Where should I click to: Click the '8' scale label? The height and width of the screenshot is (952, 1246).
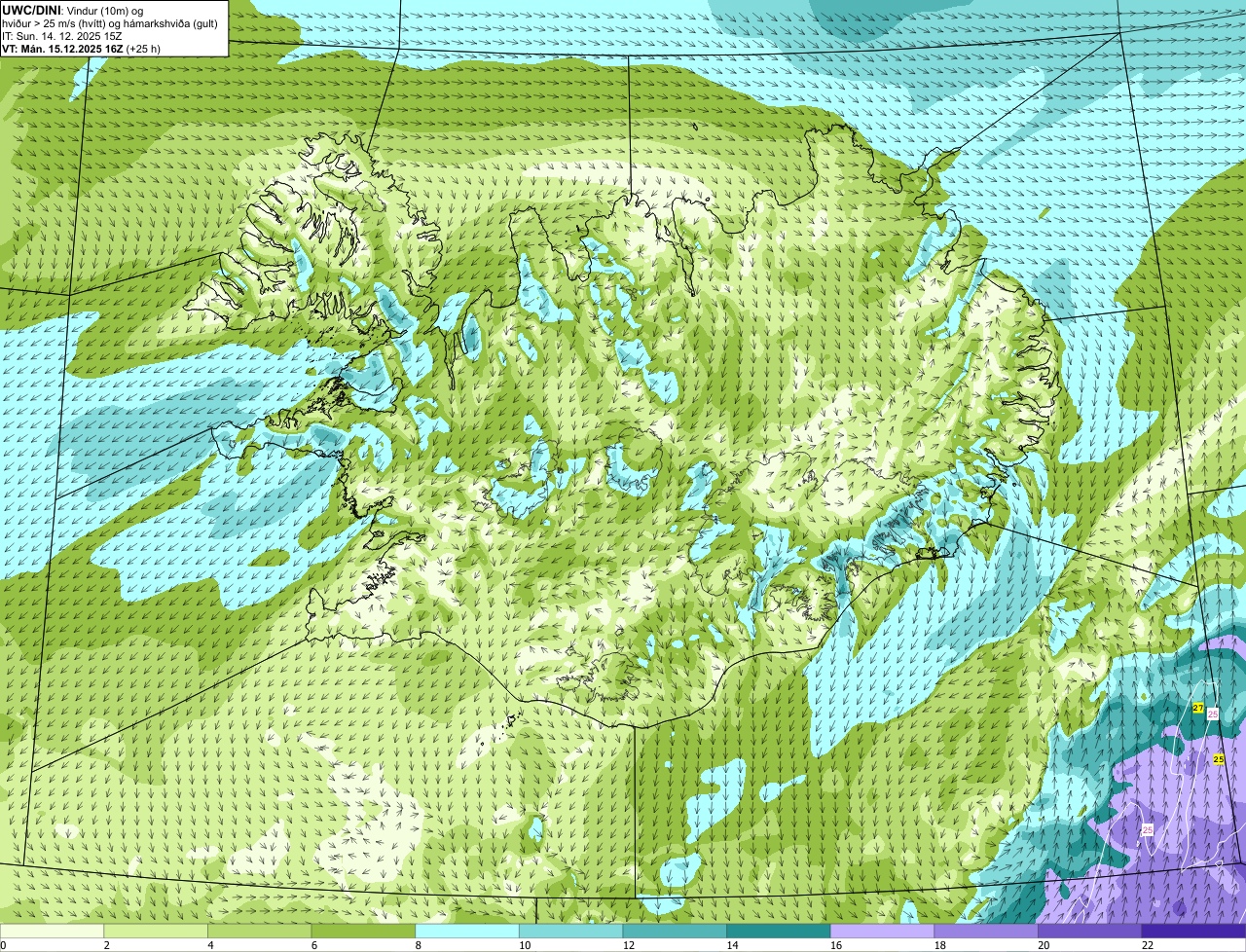coord(418,945)
